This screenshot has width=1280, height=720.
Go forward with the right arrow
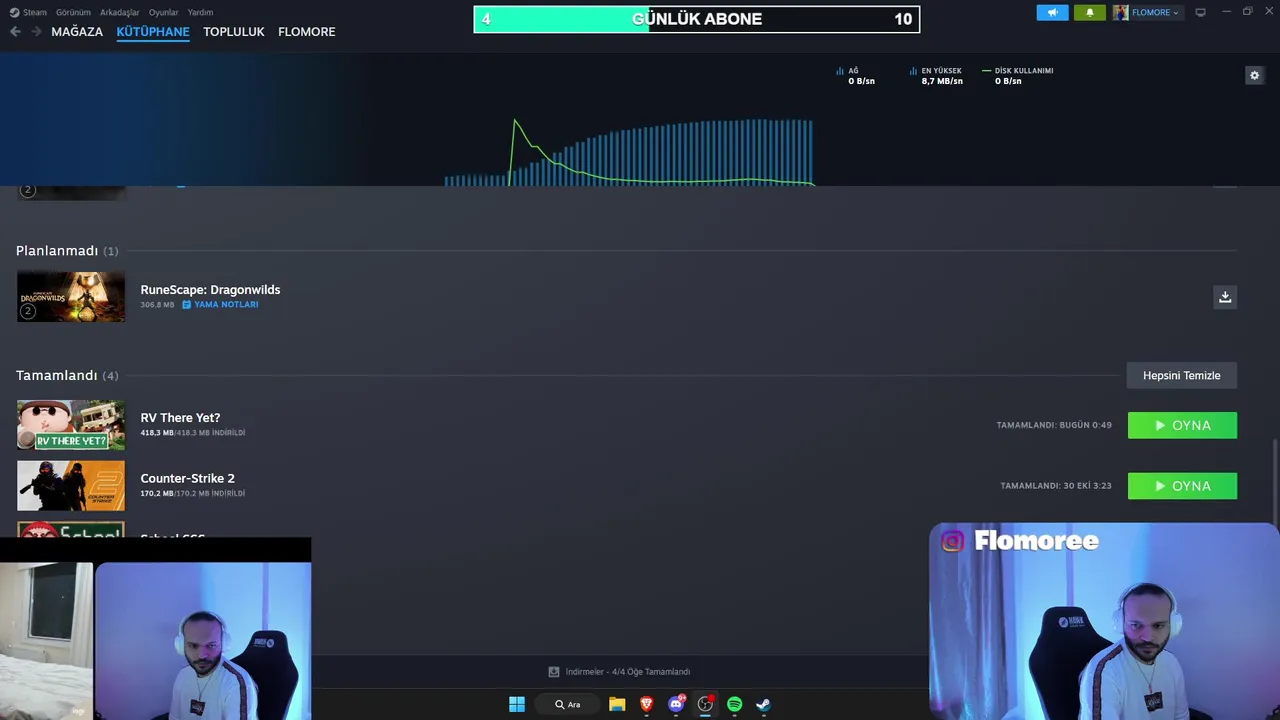click(36, 32)
